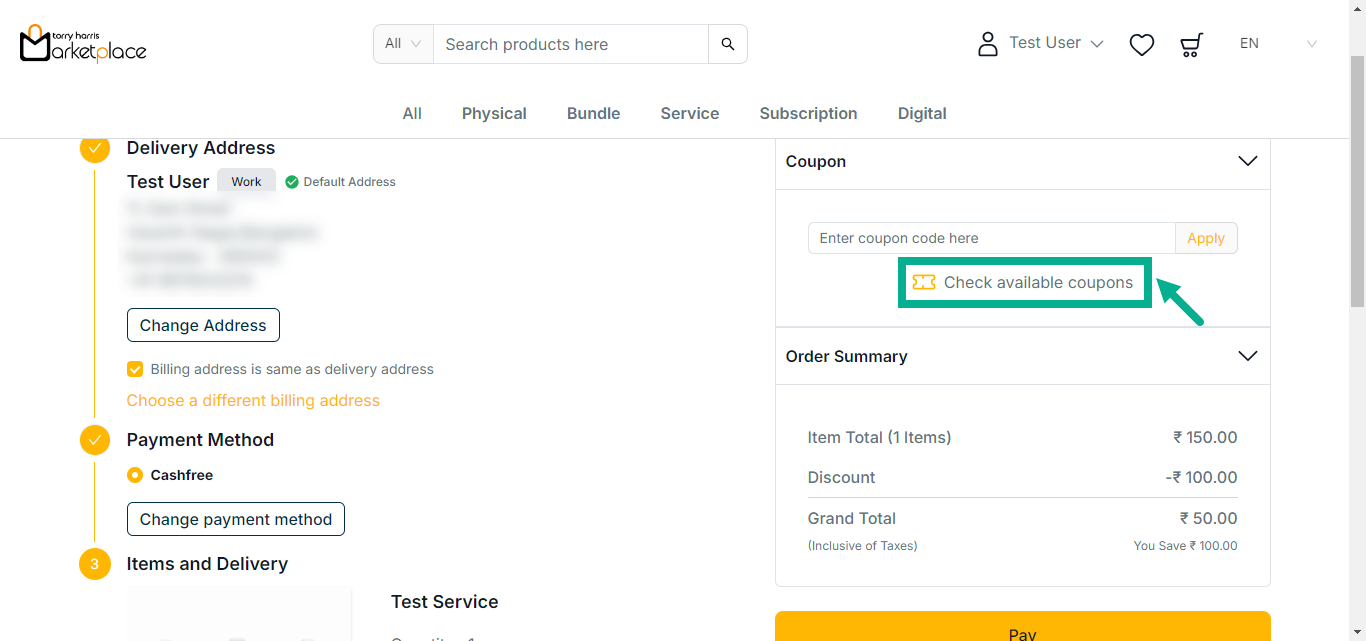Click the vertical page scrollbar
1366x641 pixels.
pyautogui.click(x=1357, y=180)
